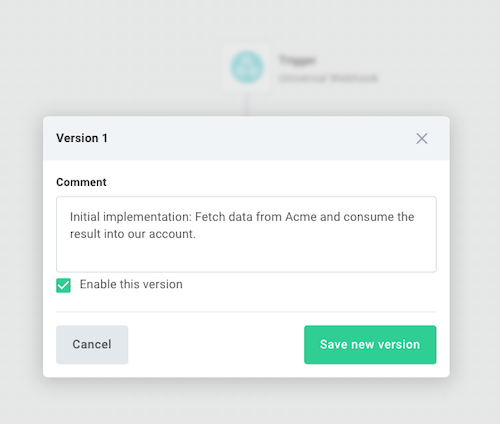Click the blurred Universal Webhook subtitle

coord(328,78)
